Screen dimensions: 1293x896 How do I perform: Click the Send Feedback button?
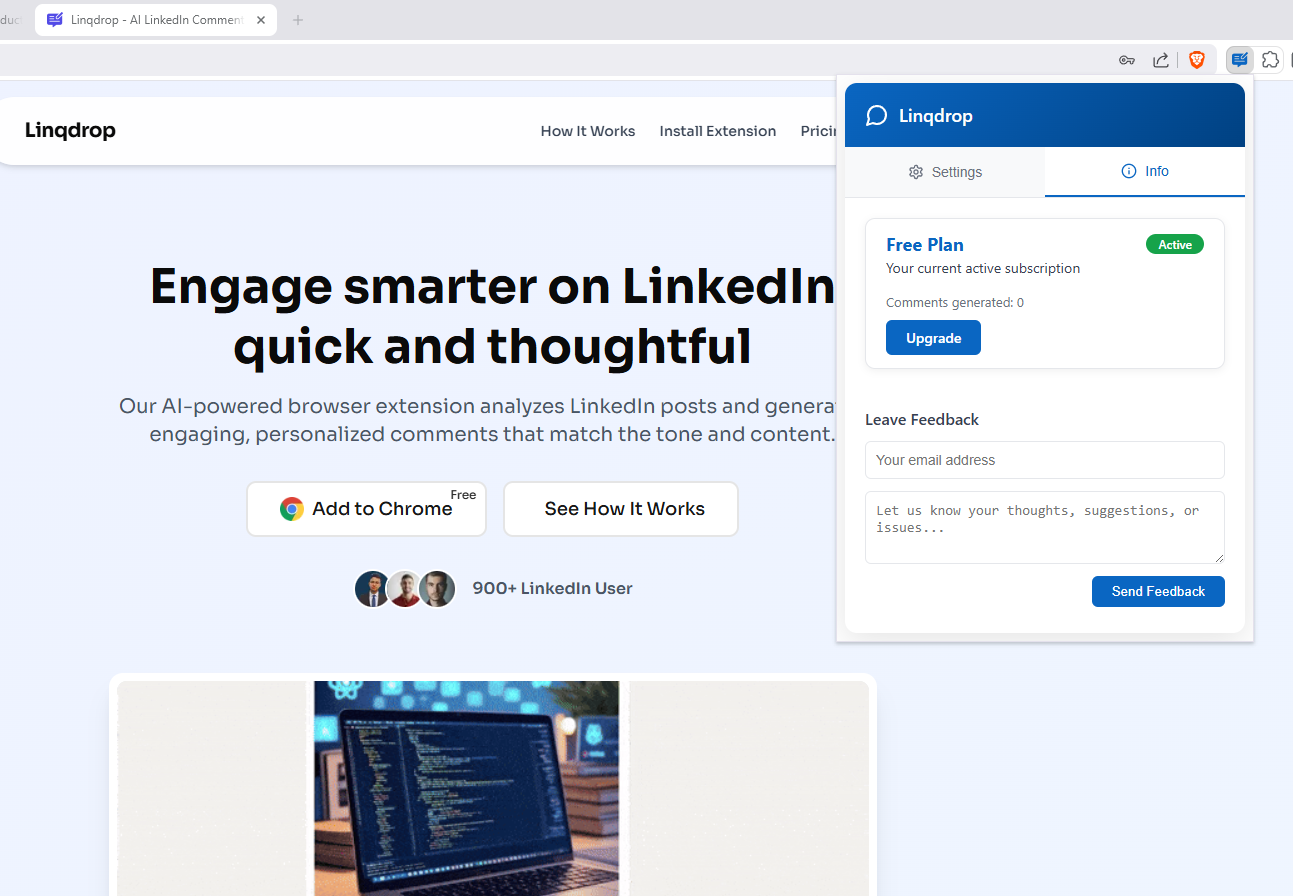coord(1158,591)
